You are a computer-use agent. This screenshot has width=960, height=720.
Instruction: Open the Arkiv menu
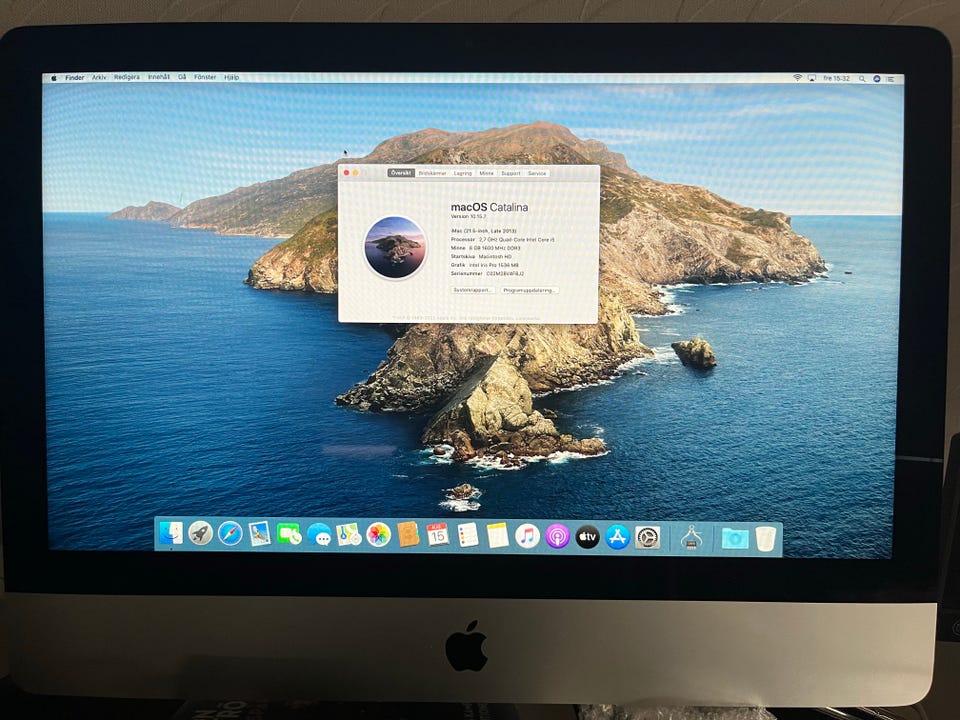click(x=99, y=77)
